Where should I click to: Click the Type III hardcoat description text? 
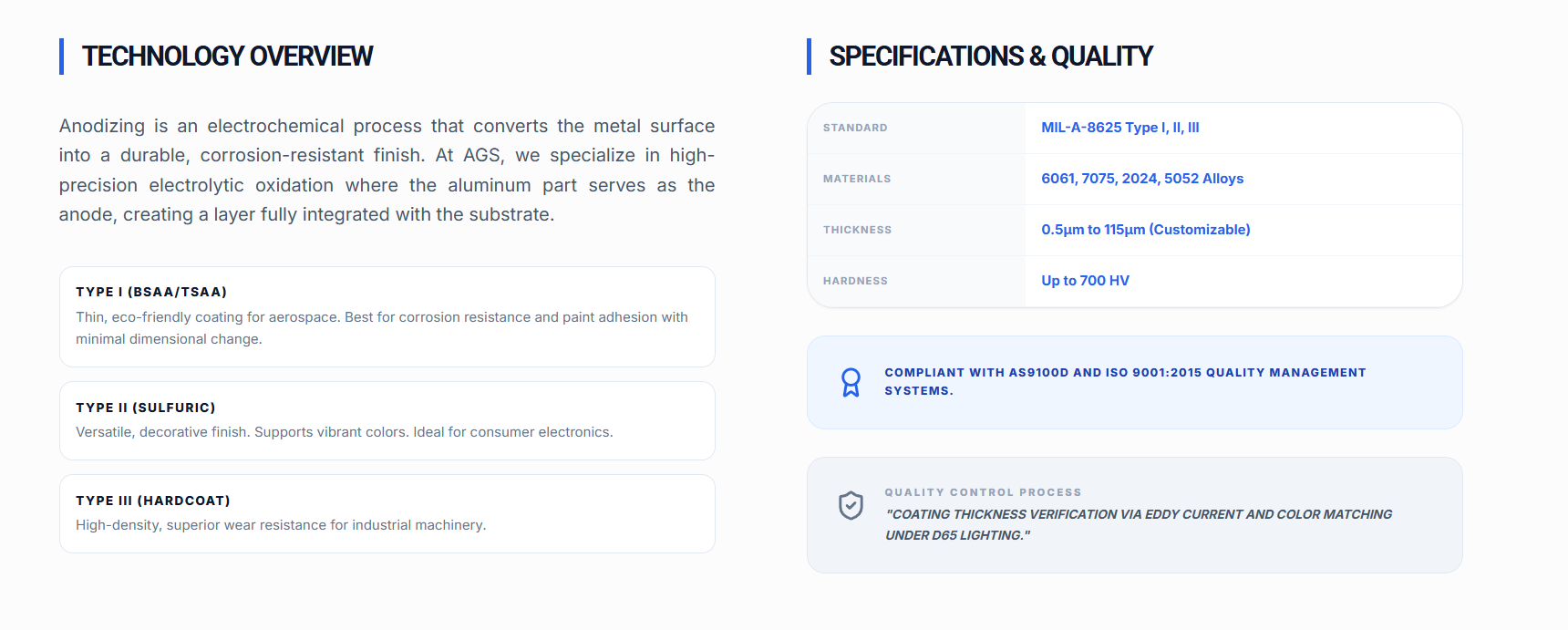tap(281, 525)
